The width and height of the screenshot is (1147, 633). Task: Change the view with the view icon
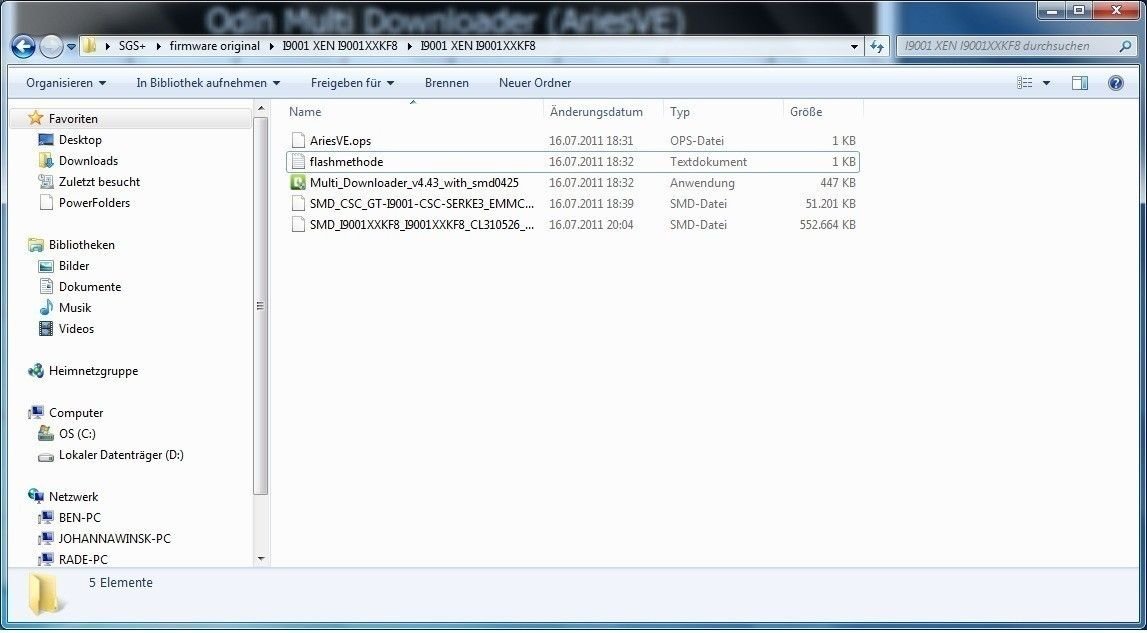click(x=1025, y=83)
